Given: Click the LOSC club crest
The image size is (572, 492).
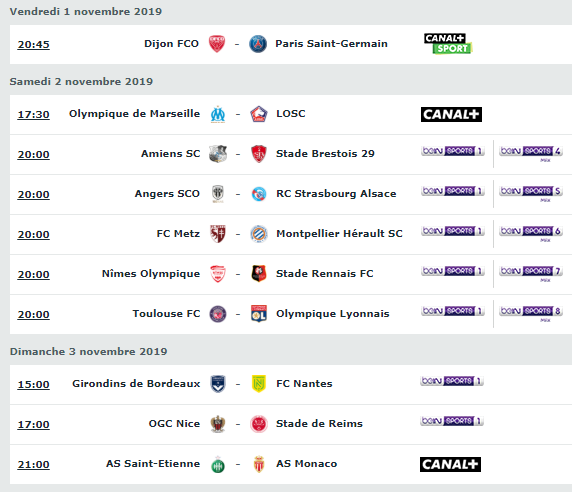Looking at the screenshot, I should (x=259, y=114).
